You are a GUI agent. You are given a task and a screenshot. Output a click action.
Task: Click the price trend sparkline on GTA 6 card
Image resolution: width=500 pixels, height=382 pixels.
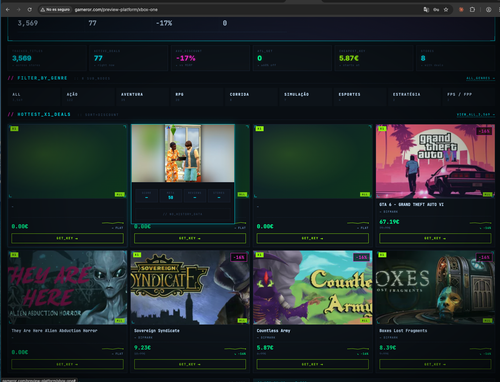click(x=480, y=223)
